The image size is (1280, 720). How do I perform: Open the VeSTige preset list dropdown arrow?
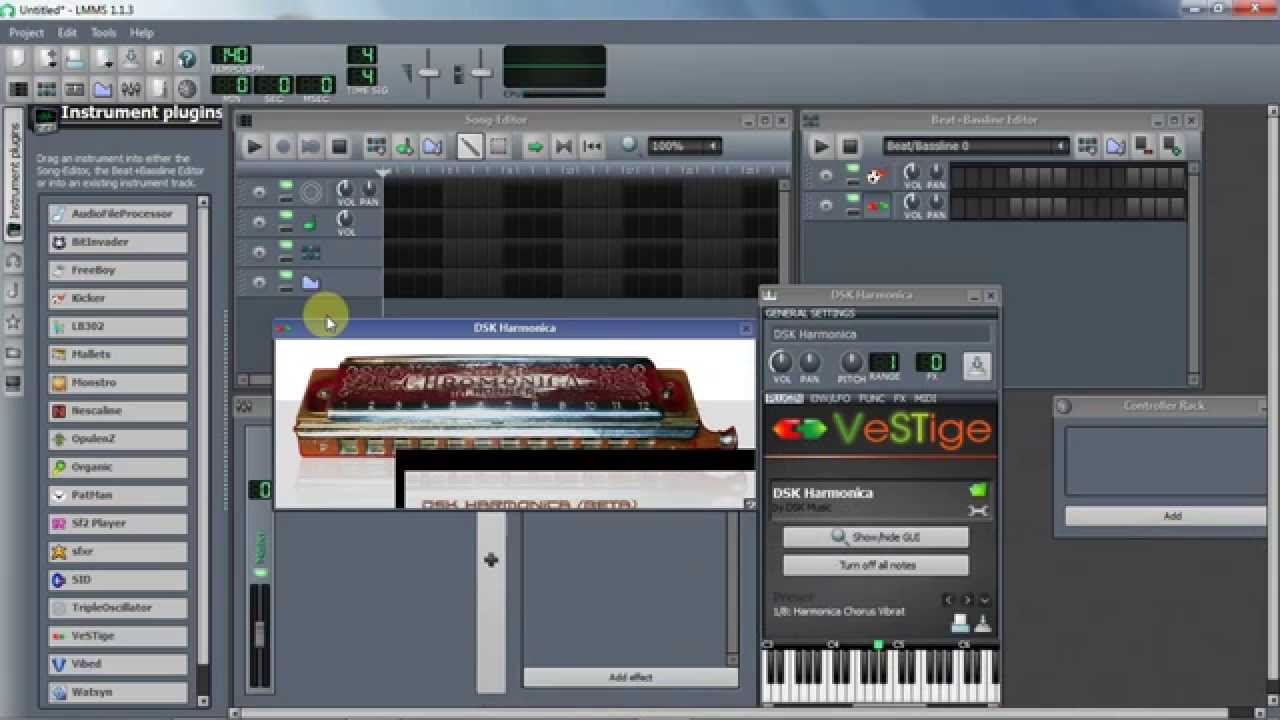click(x=984, y=600)
